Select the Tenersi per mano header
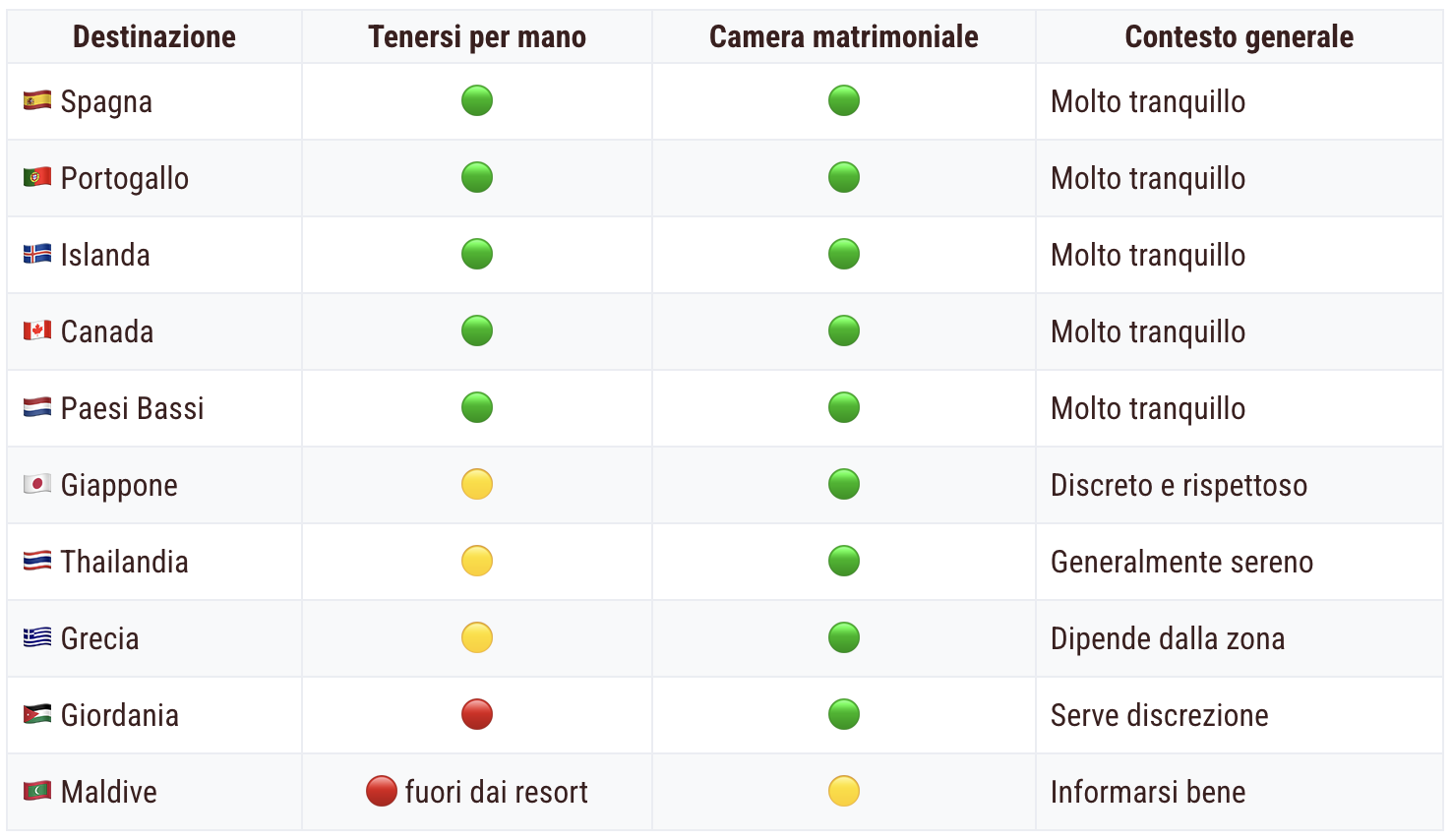1452x840 pixels. tap(477, 37)
